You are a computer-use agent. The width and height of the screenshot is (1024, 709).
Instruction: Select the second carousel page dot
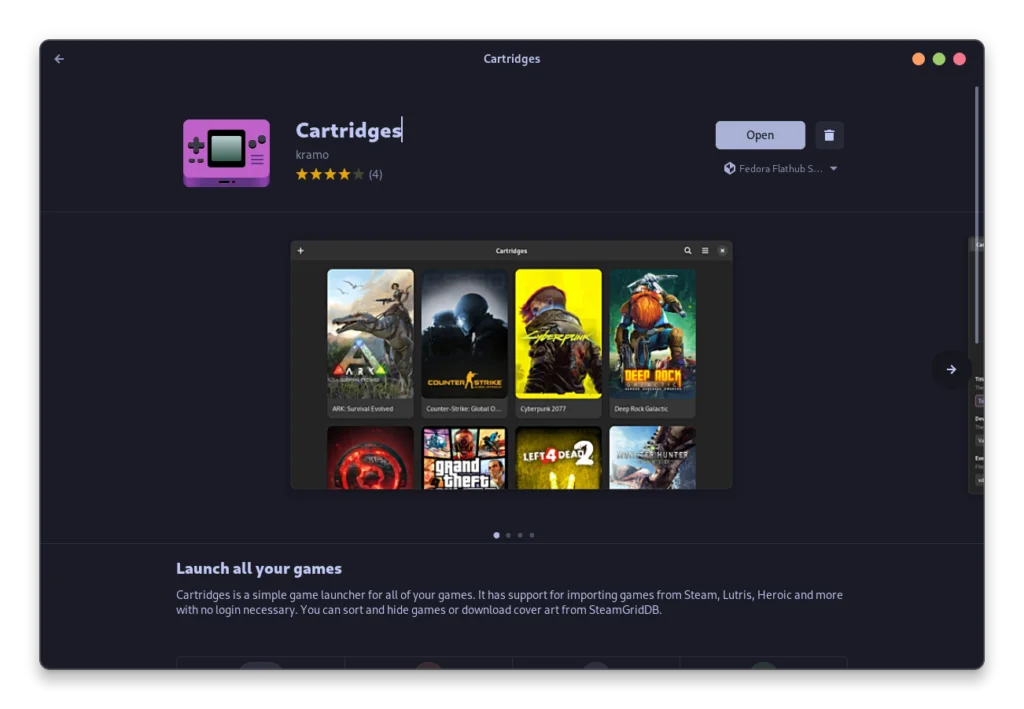[508, 535]
